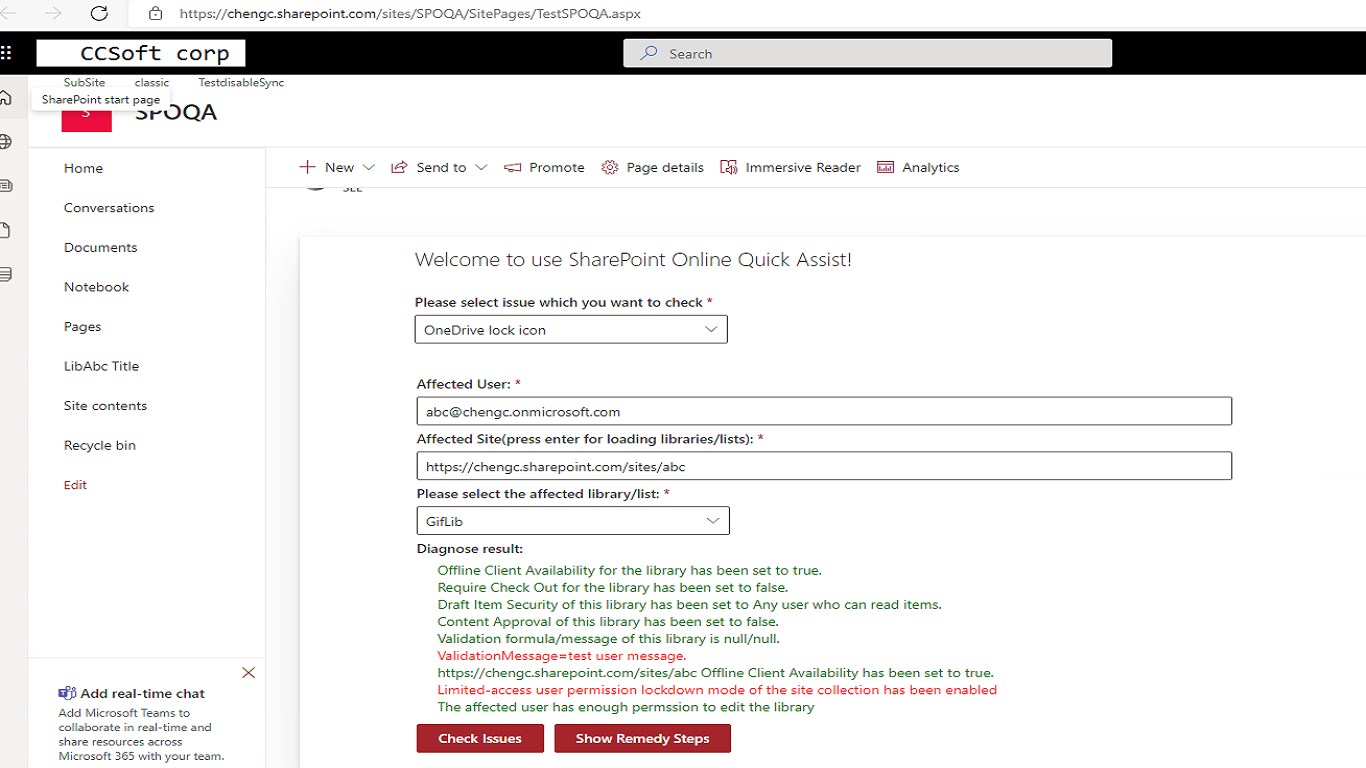This screenshot has height=768, width=1366.
Task: Open Recycle bin in left navigation
Action: pyautogui.click(x=99, y=445)
